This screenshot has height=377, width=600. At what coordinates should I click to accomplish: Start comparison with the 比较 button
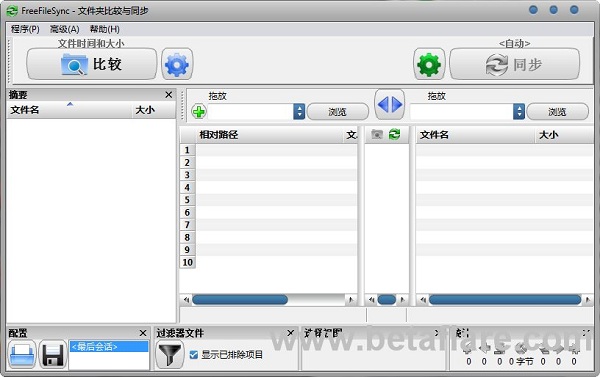pyautogui.click(x=92, y=64)
